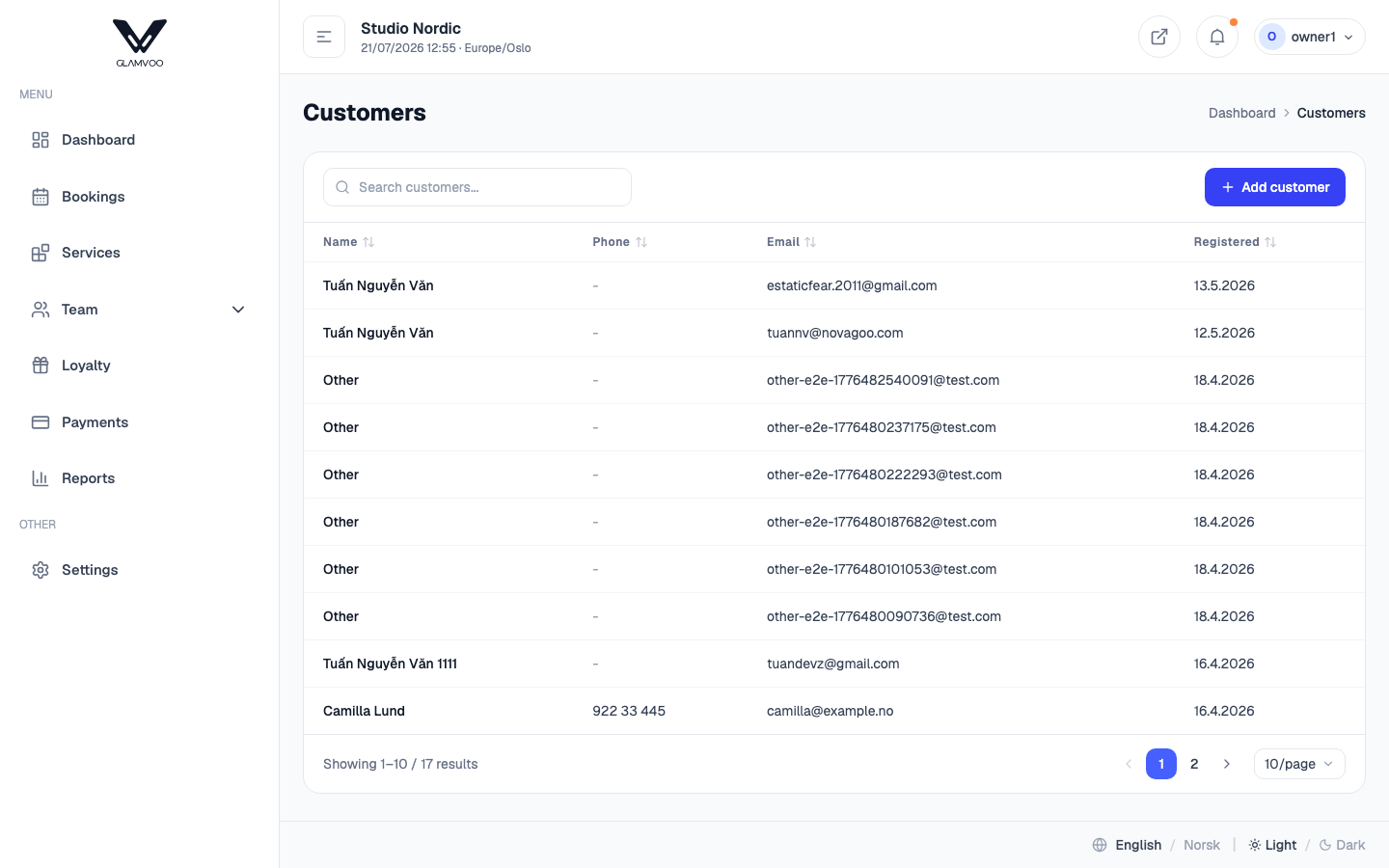Click the Reports chart icon in the sidebar
The width and height of the screenshot is (1389, 868).
click(41, 478)
